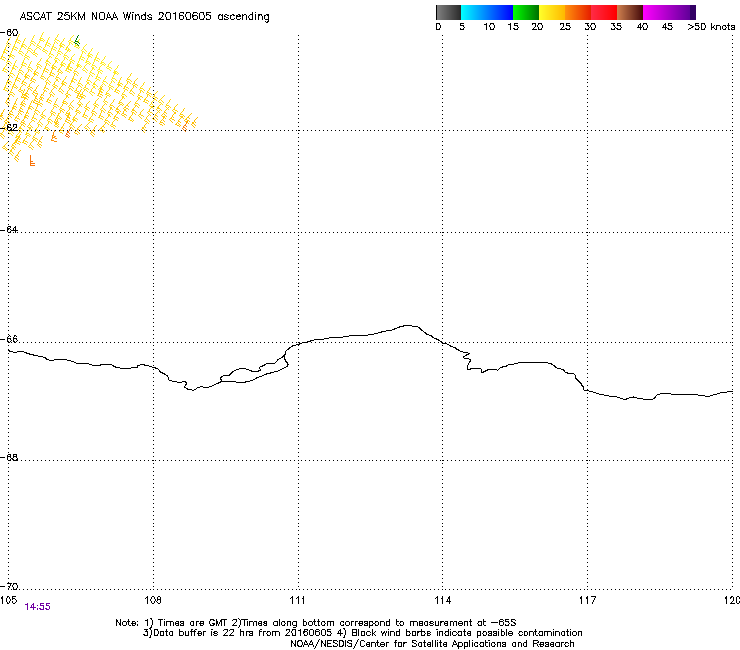The height and width of the screenshot is (650, 740).
Task: Click the note line "3)Data buffer is 22 hrs from 20160605"
Action: click(237, 633)
